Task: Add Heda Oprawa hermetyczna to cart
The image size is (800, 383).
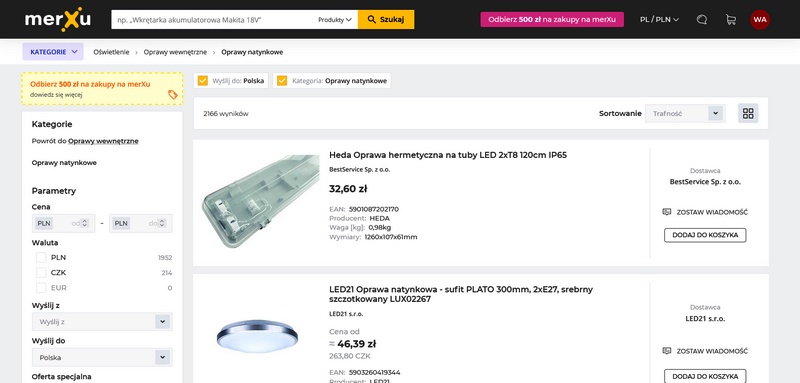Action: (x=705, y=235)
